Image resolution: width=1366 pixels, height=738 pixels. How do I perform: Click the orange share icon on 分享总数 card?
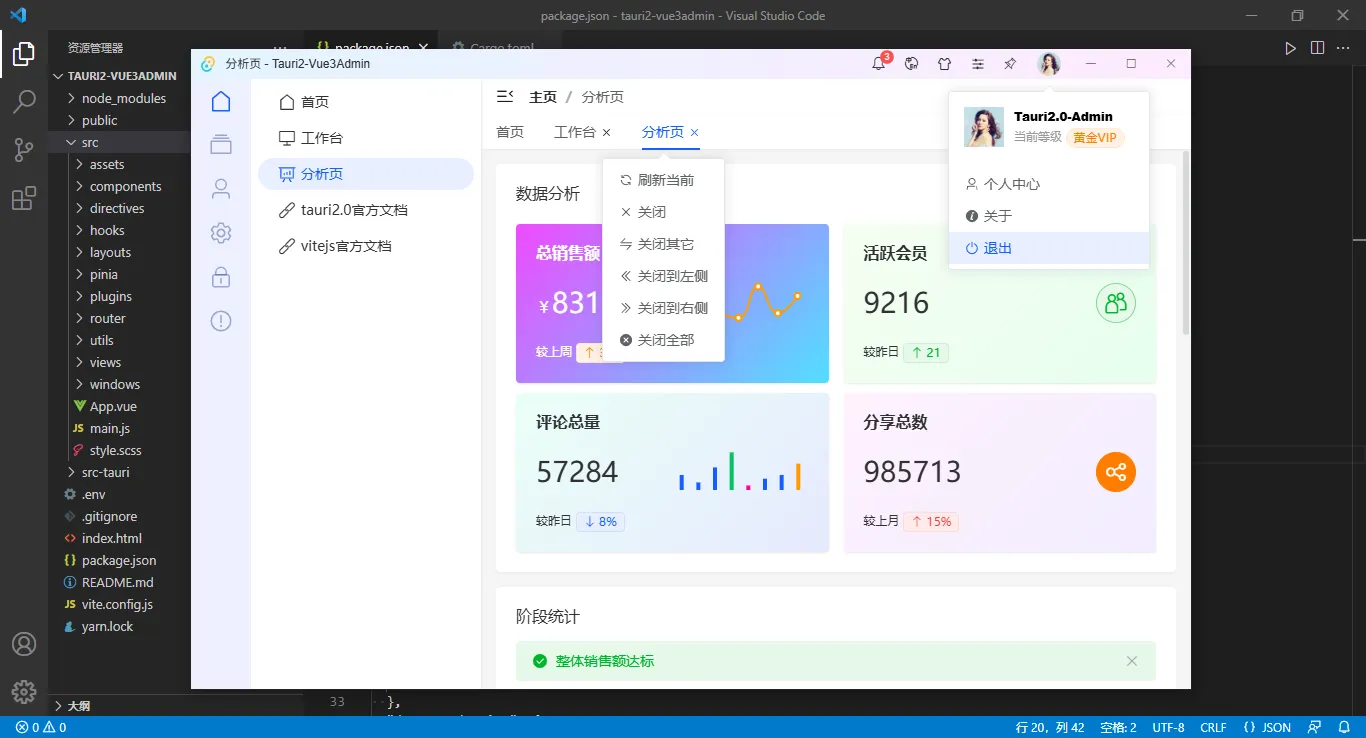pyautogui.click(x=1115, y=472)
